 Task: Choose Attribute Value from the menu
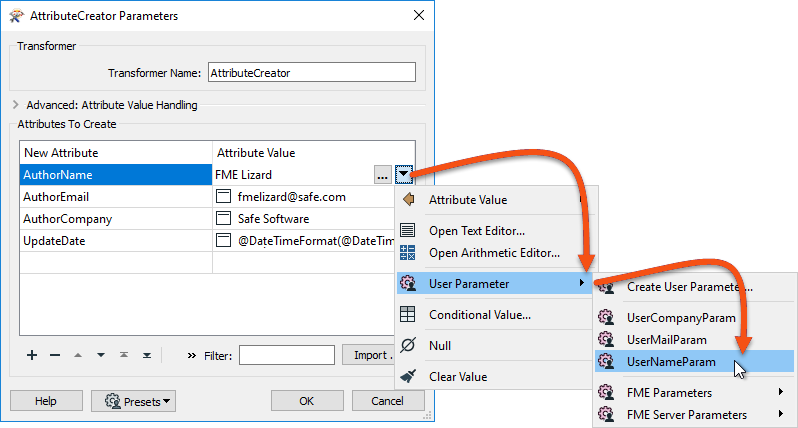(468, 199)
